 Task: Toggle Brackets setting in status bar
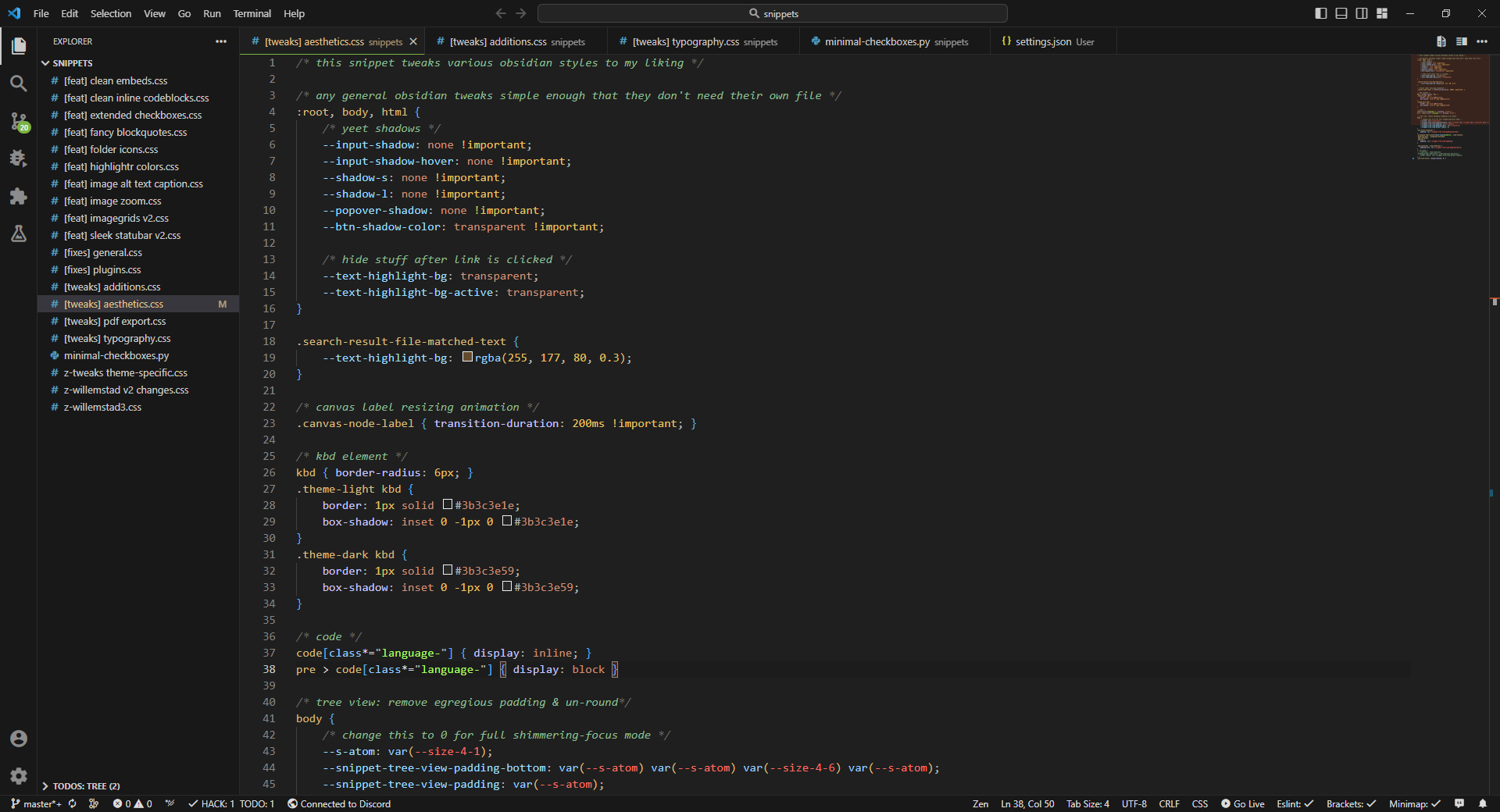pos(1352,803)
